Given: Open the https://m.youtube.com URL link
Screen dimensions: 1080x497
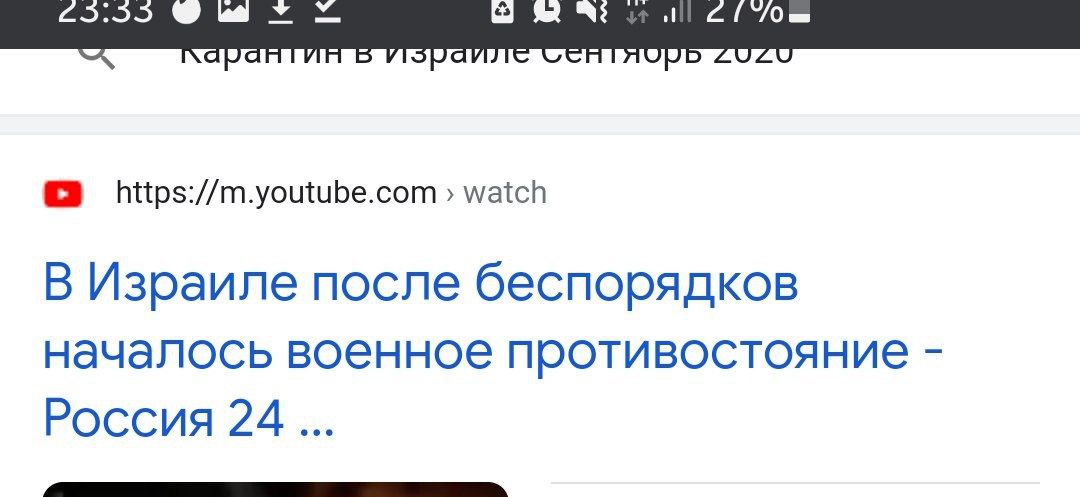Looking at the screenshot, I should pos(276,193).
